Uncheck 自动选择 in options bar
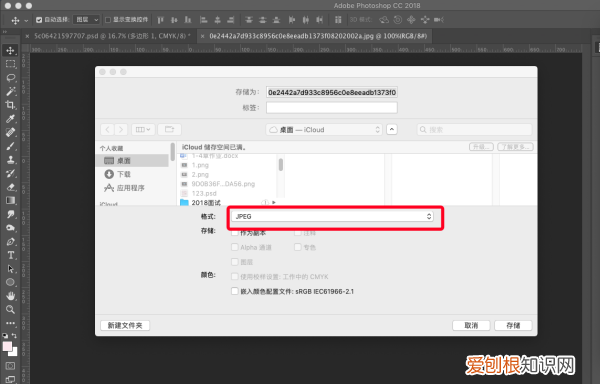 39,20
